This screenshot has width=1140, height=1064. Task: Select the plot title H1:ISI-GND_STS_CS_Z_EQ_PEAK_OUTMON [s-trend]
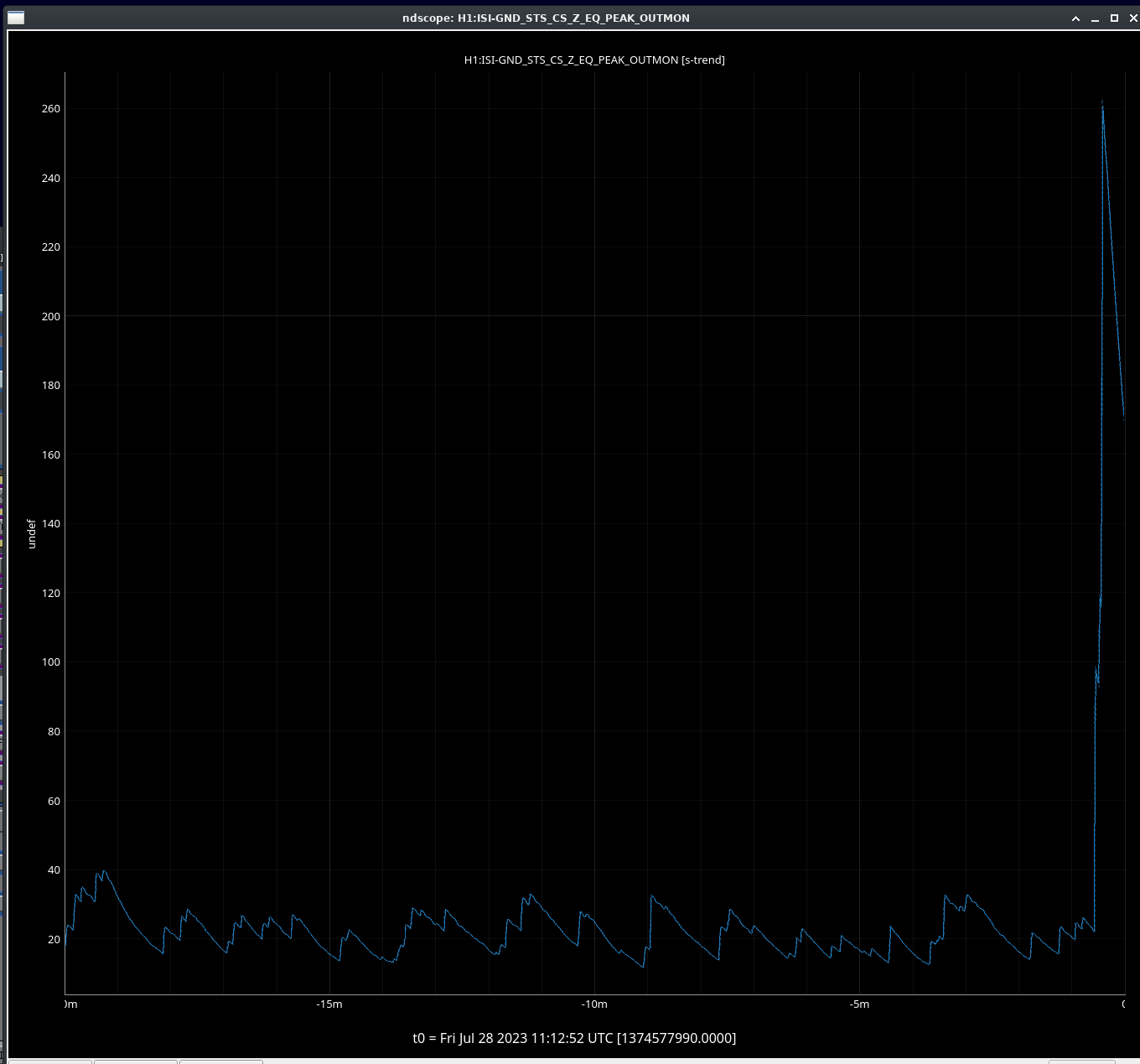click(x=594, y=60)
